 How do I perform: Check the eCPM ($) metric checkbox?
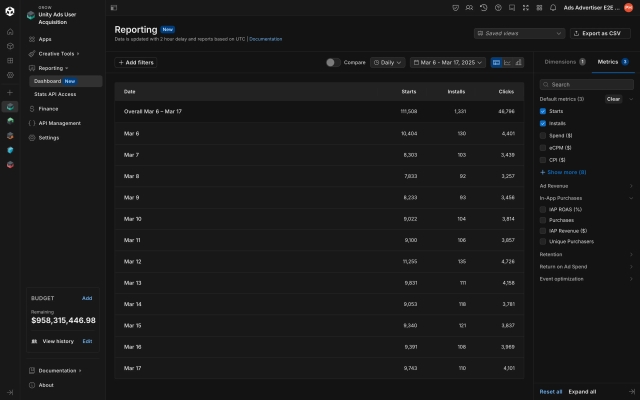coord(543,148)
